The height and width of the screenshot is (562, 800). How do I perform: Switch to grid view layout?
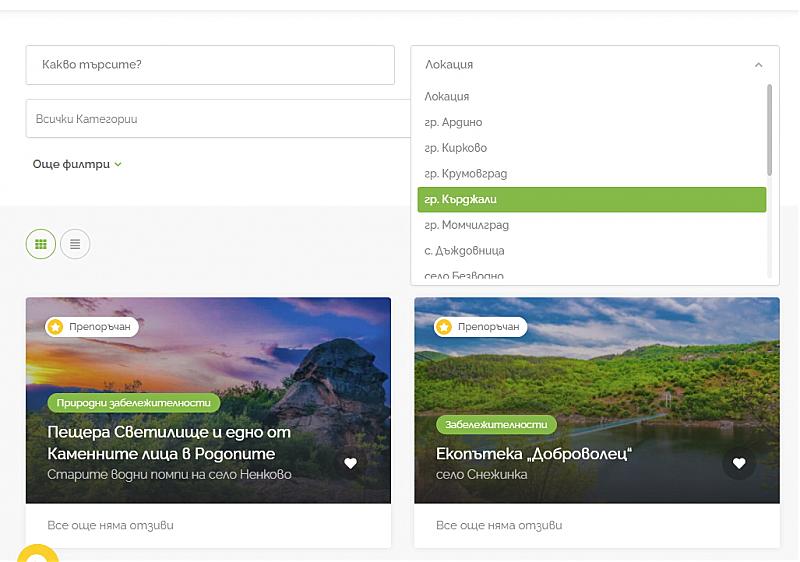point(41,243)
